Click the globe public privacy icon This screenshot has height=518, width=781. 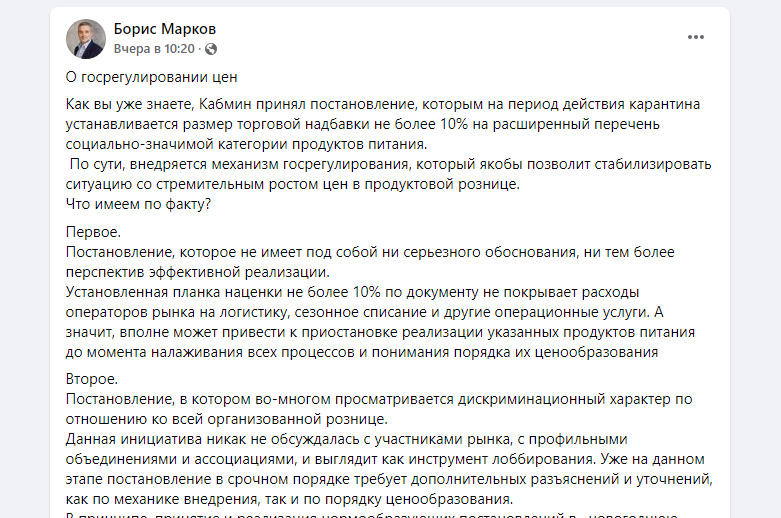click(x=211, y=48)
